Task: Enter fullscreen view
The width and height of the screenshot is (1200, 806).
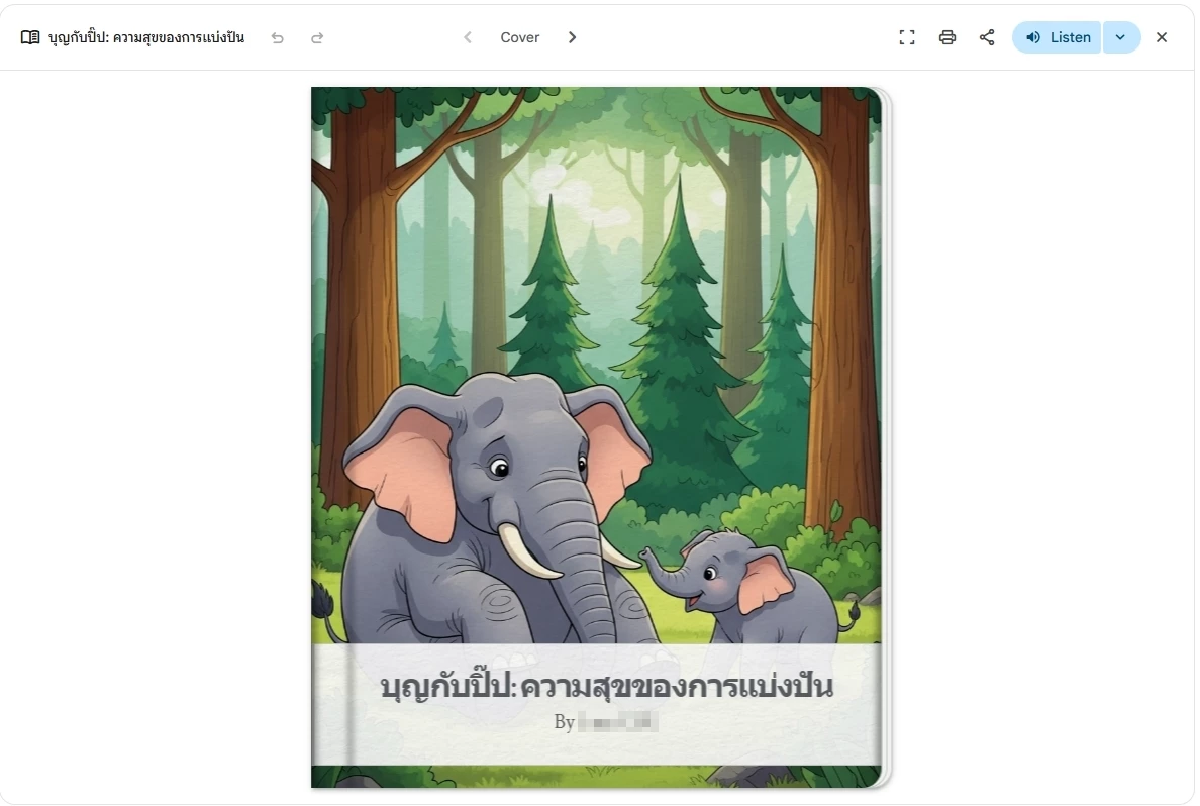Action: (907, 37)
